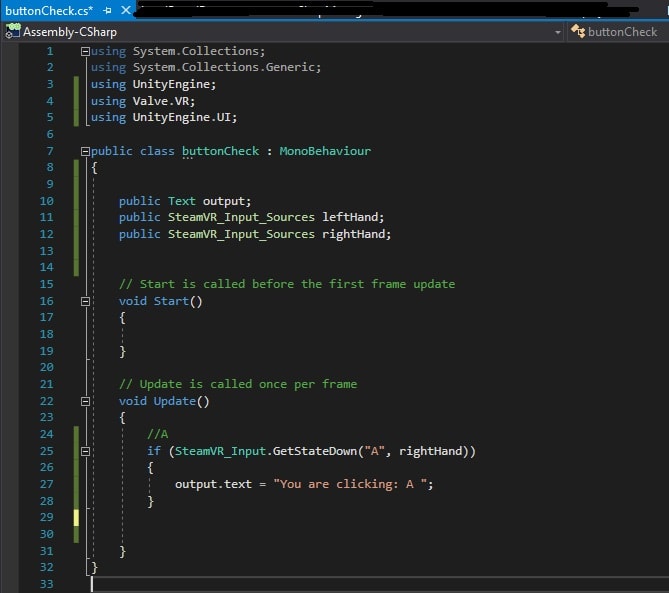Image resolution: width=669 pixels, height=593 pixels.
Task: Click 'UnityEngine.UI;' on line 5
Action: point(185,117)
